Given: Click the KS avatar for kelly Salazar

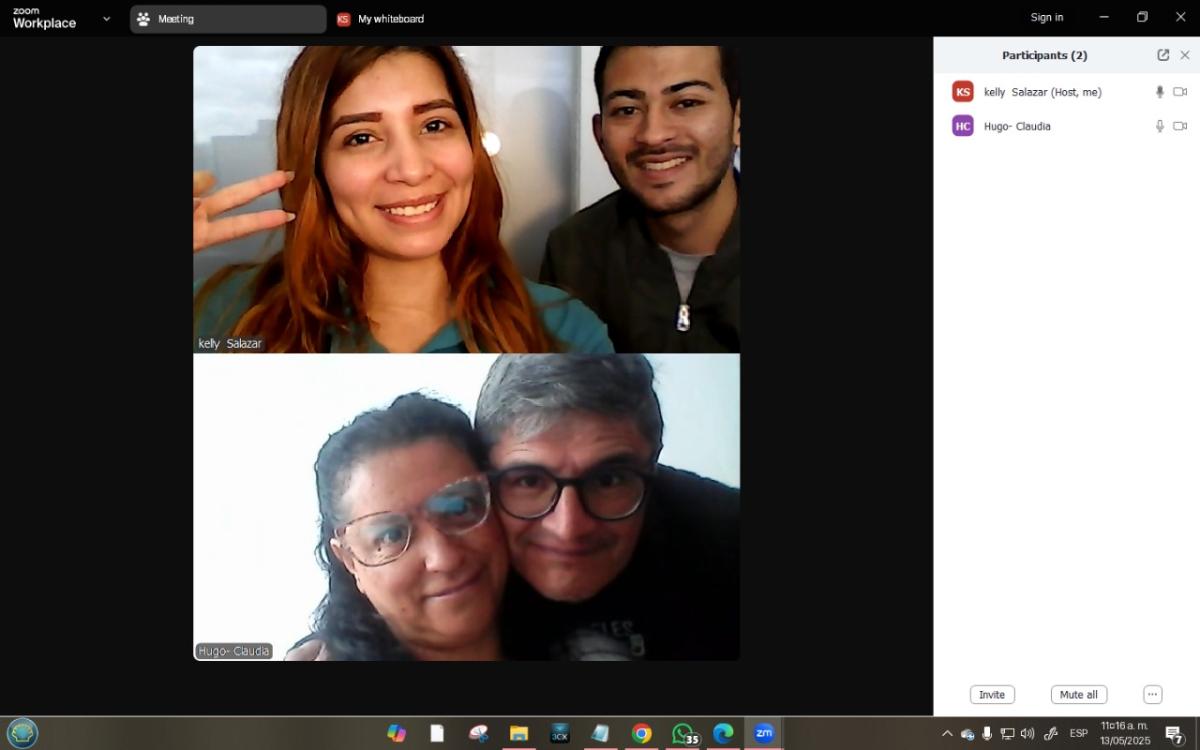Looking at the screenshot, I should (963, 92).
